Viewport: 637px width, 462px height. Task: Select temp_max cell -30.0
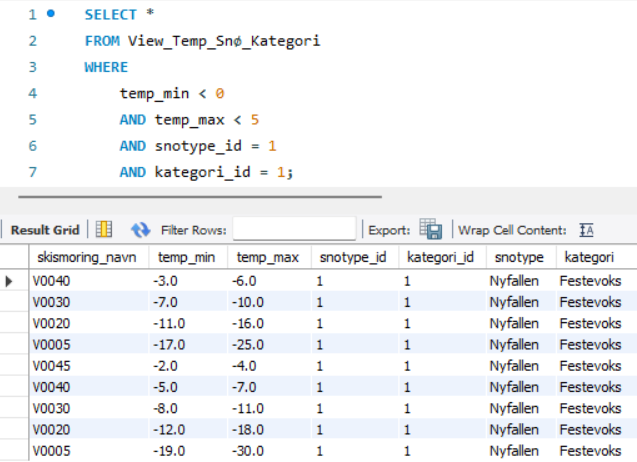269,451
